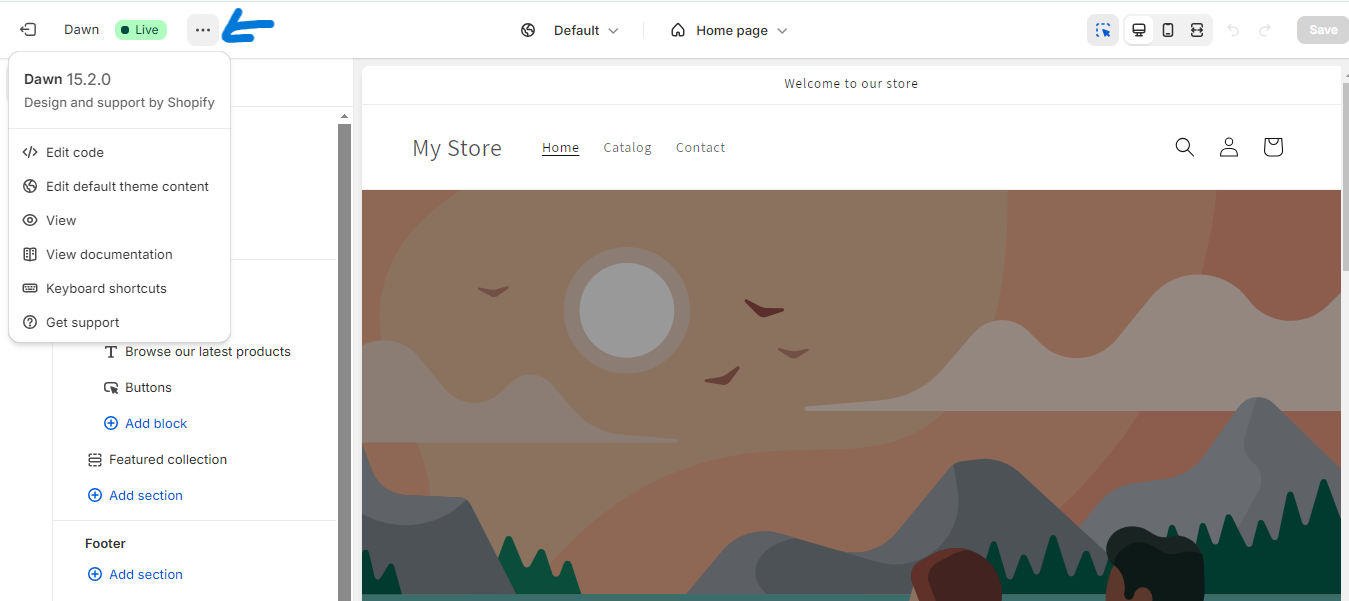
Task: Click the code brackets icon beside Edit code
Action: 30,152
